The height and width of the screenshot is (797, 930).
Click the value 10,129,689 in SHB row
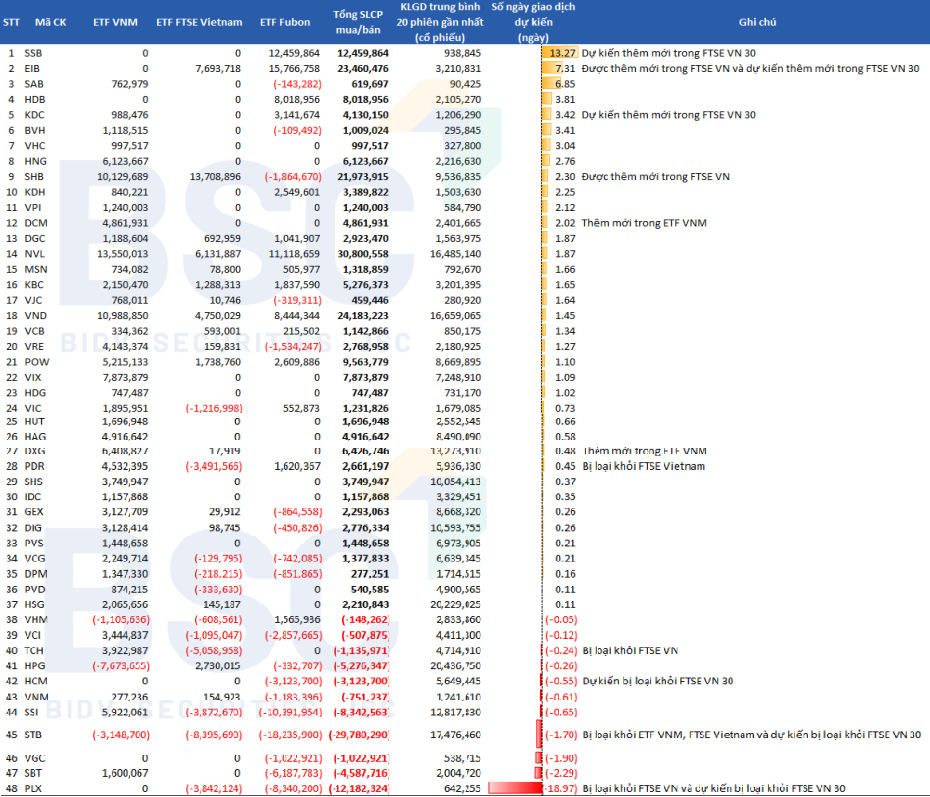click(123, 177)
